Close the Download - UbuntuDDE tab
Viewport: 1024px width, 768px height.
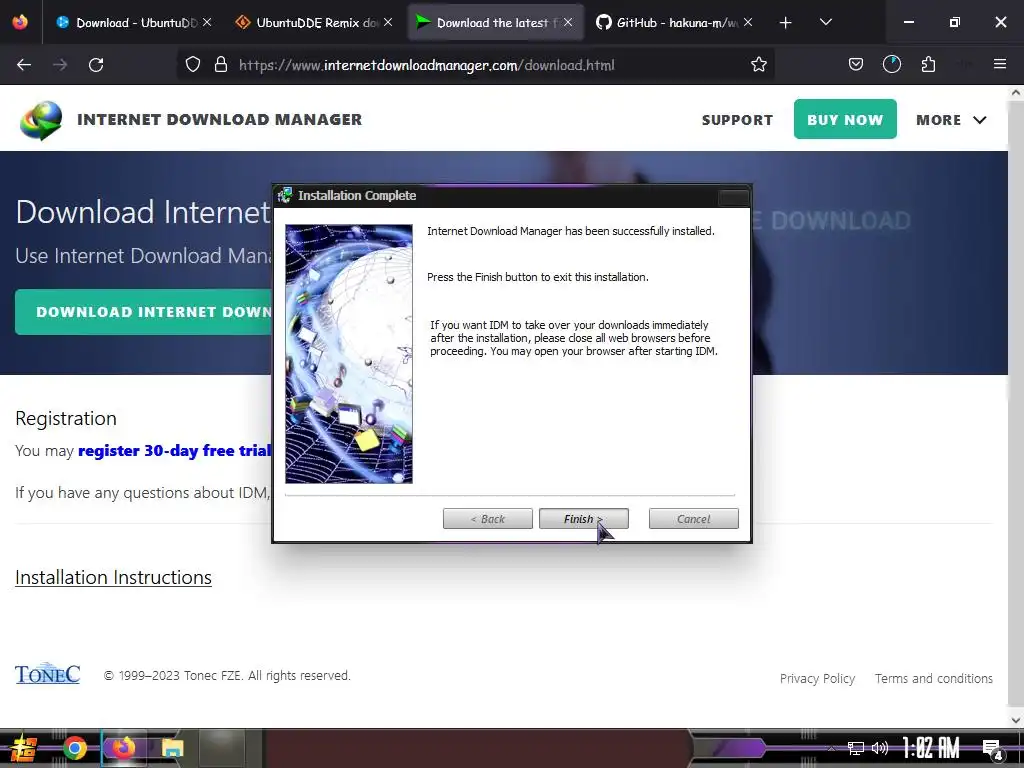pyautogui.click(x=207, y=22)
